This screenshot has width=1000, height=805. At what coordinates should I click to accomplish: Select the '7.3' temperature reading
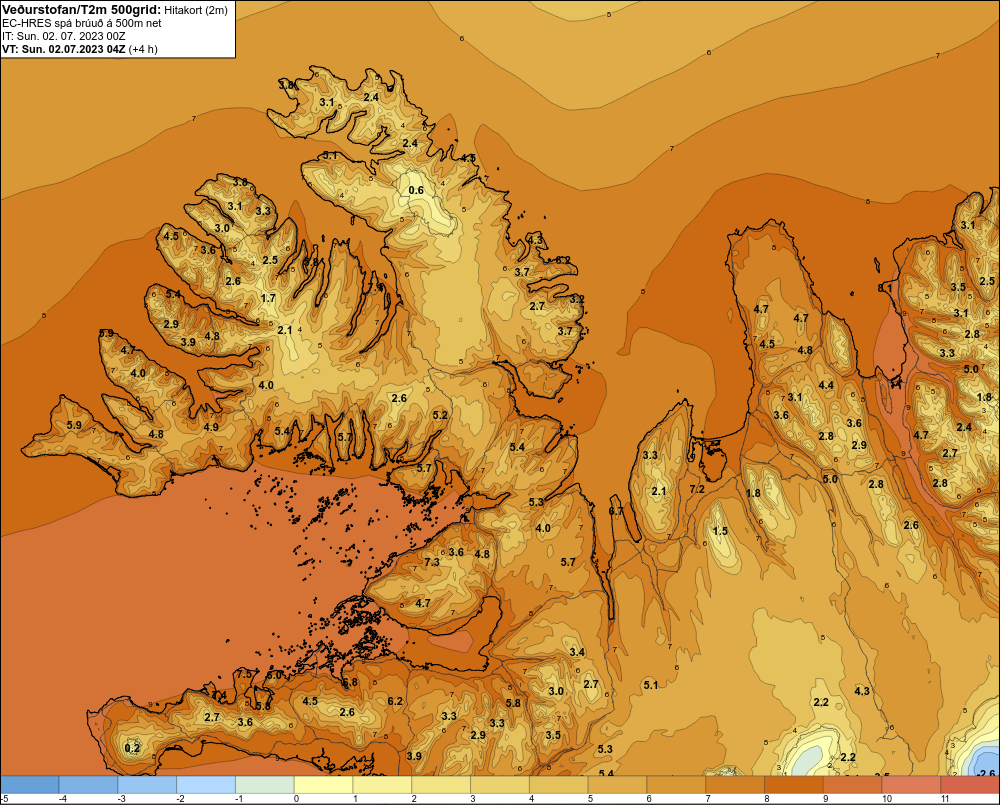432,562
